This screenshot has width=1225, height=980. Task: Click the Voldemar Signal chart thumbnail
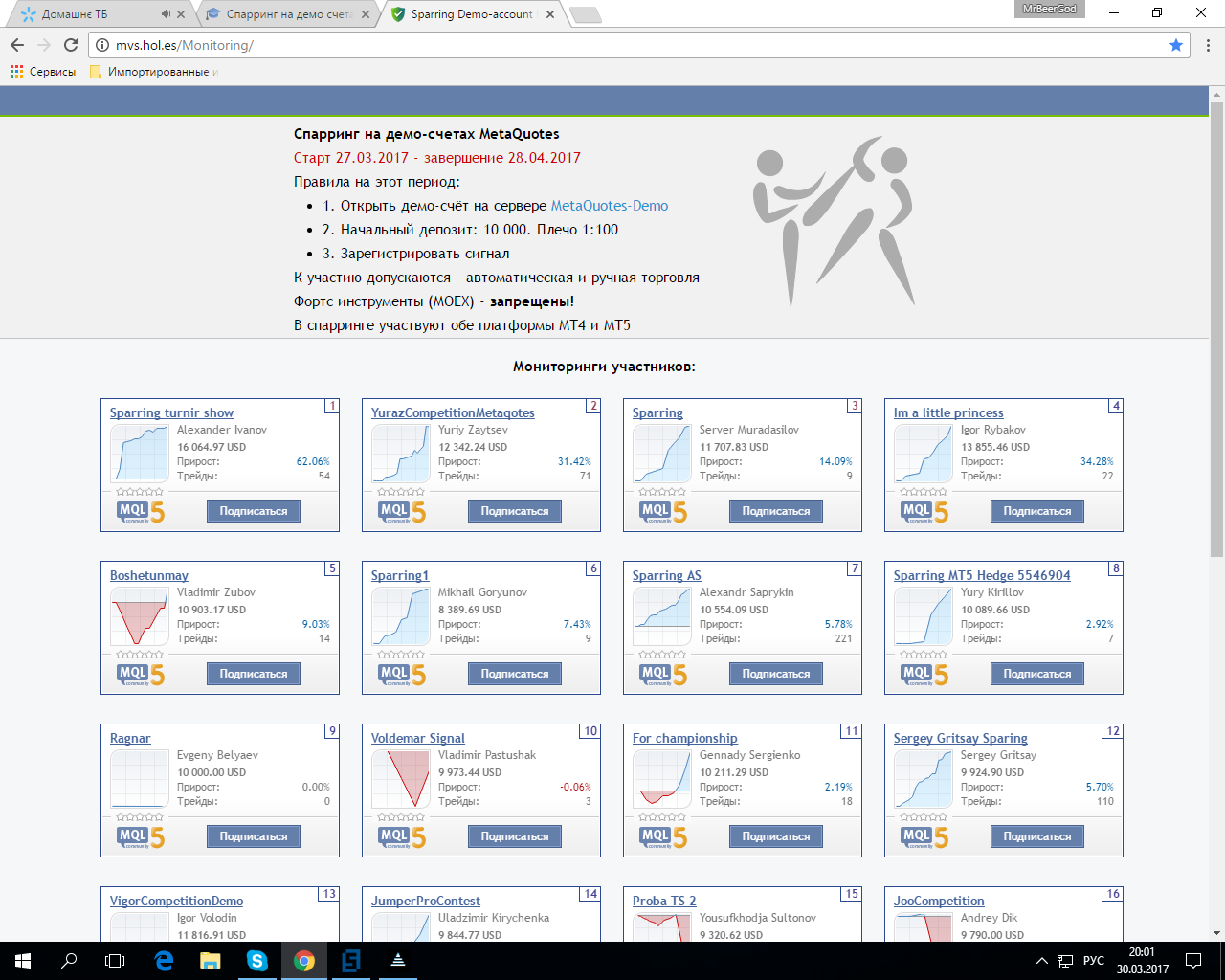pyautogui.click(x=401, y=778)
